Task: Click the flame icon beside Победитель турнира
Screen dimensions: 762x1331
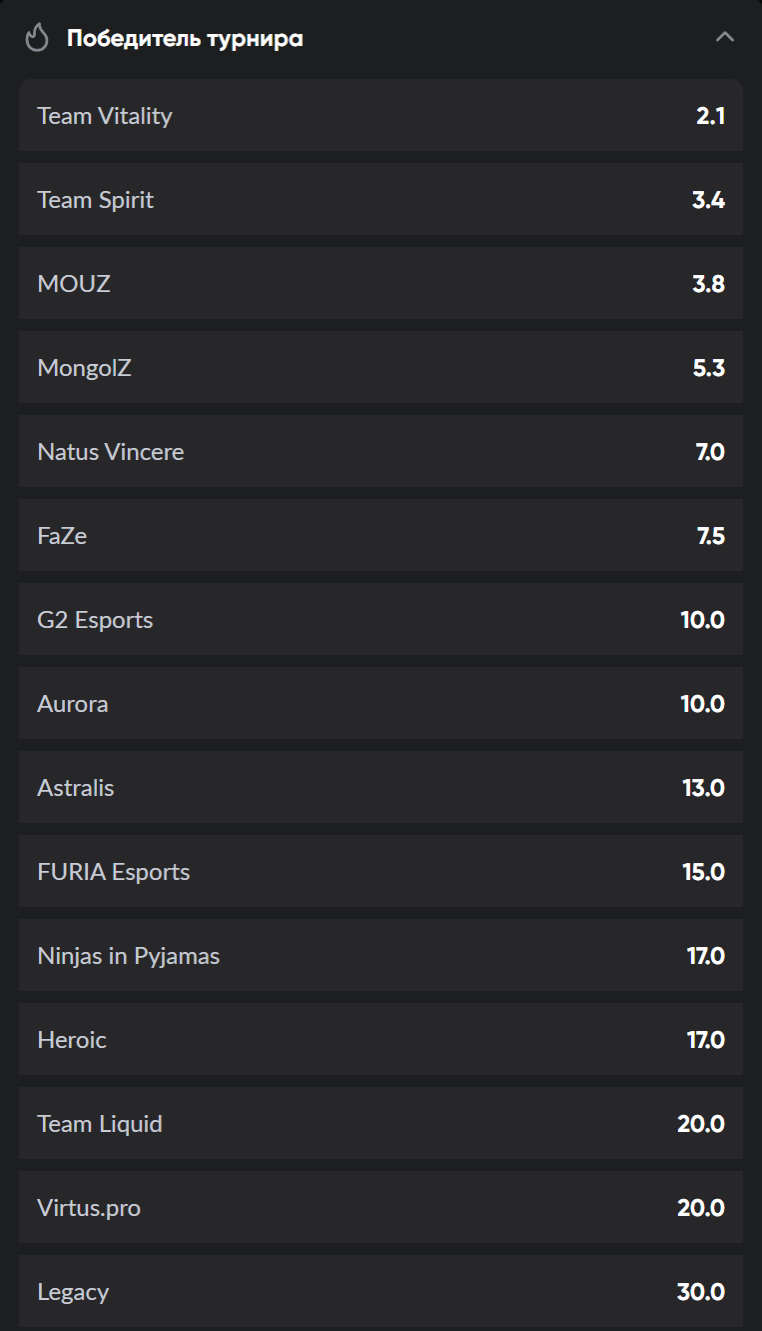Action: click(x=37, y=39)
